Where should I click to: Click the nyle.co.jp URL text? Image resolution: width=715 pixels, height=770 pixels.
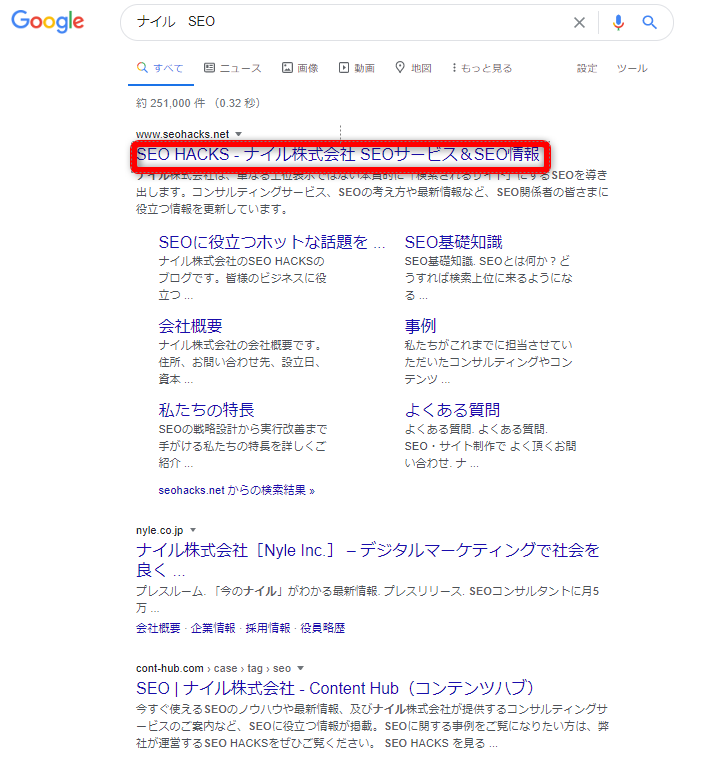tap(159, 530)
